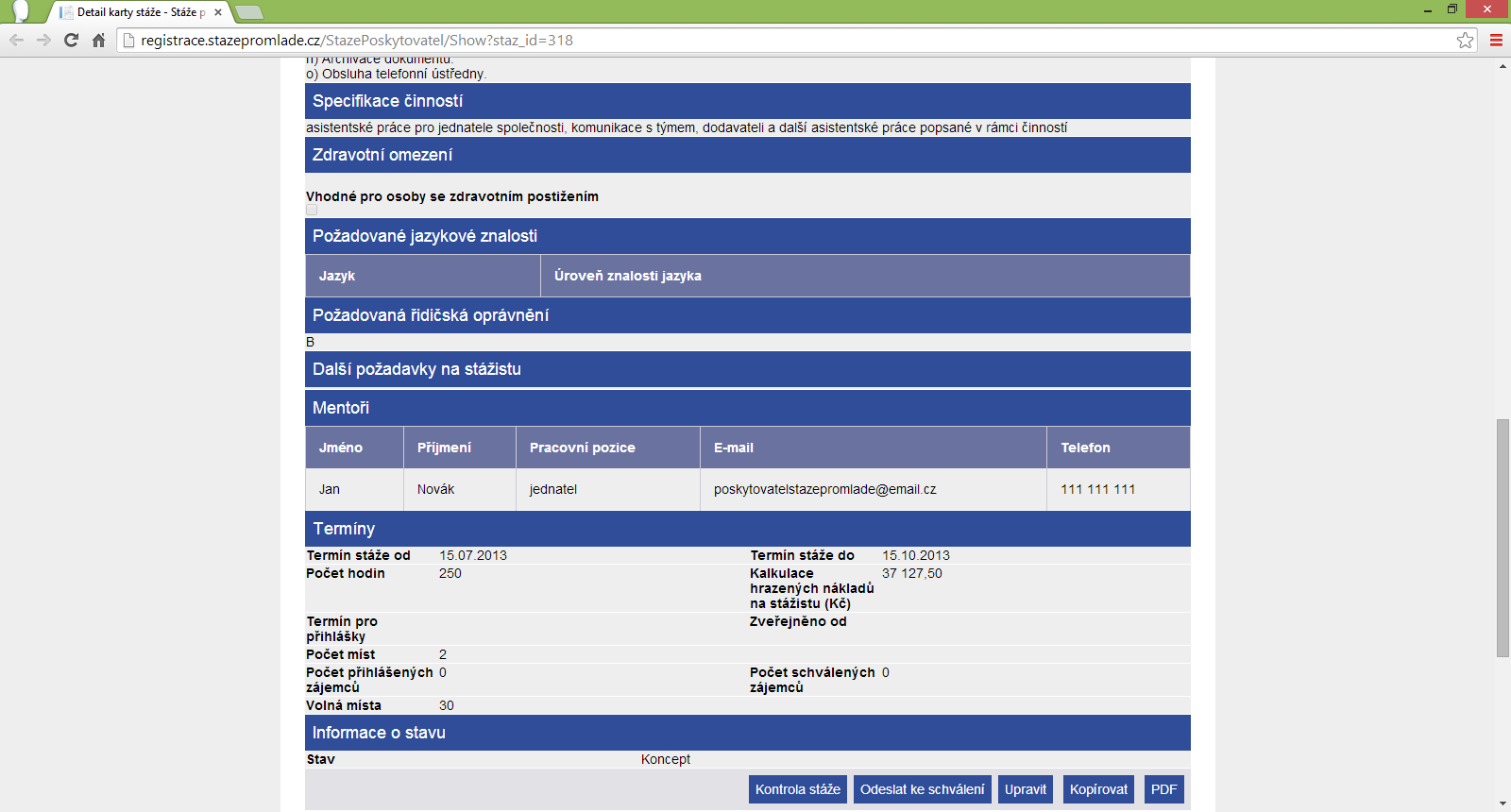Click the driving licence value B
Screen dimensions: 1511x812
click(310, 342)
